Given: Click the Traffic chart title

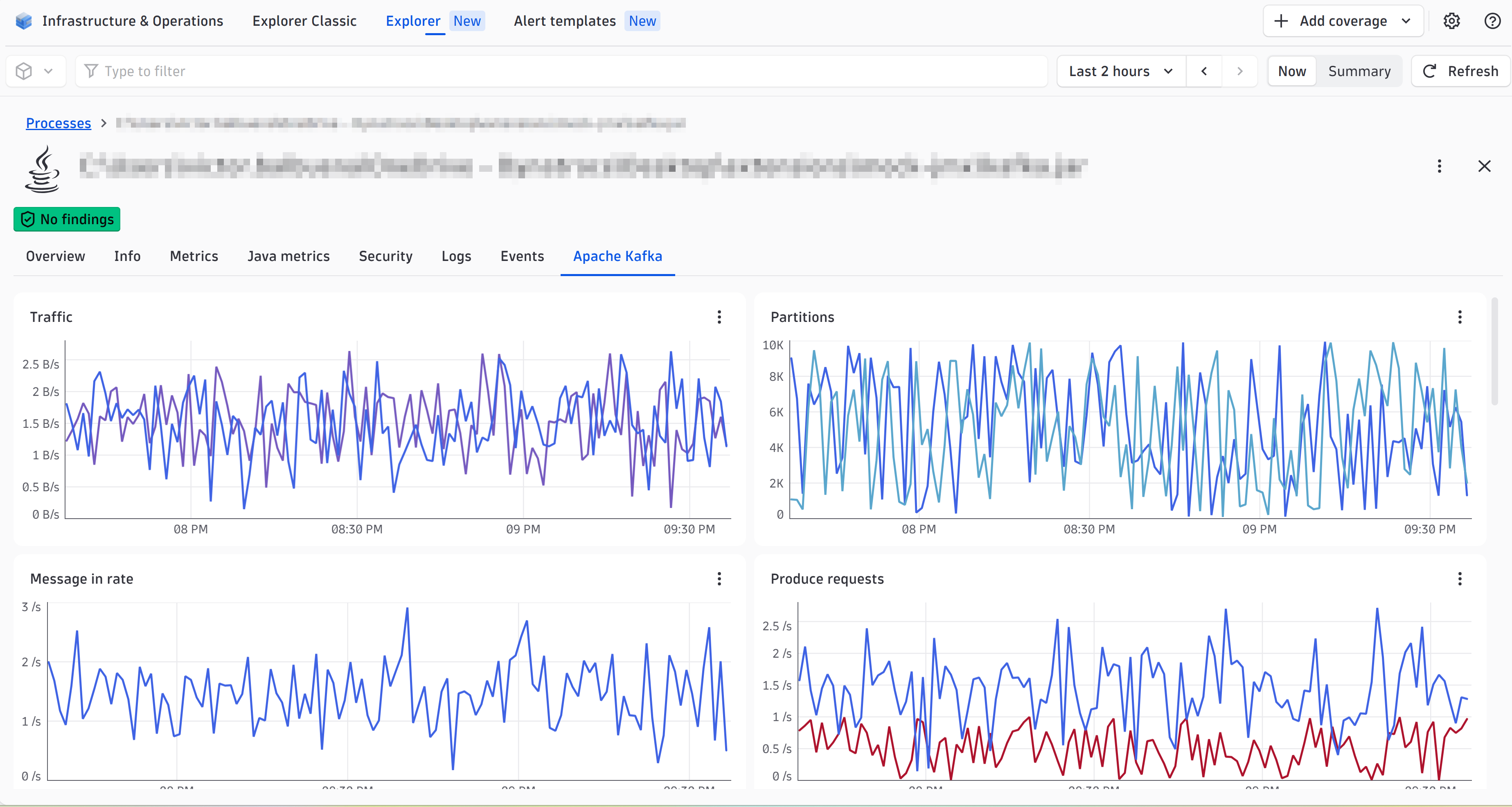Looking at the screenshot, I should coord(51,317).
